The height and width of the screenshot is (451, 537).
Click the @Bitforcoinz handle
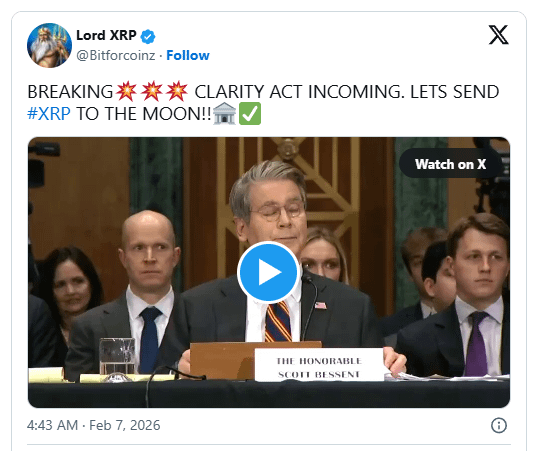[x=116, y=55]
